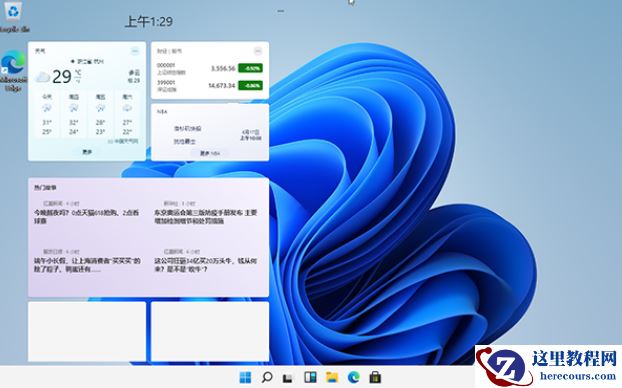The image size is (622, 388).
Task: Open the Windows Start menu
Action: pos(246,377)
